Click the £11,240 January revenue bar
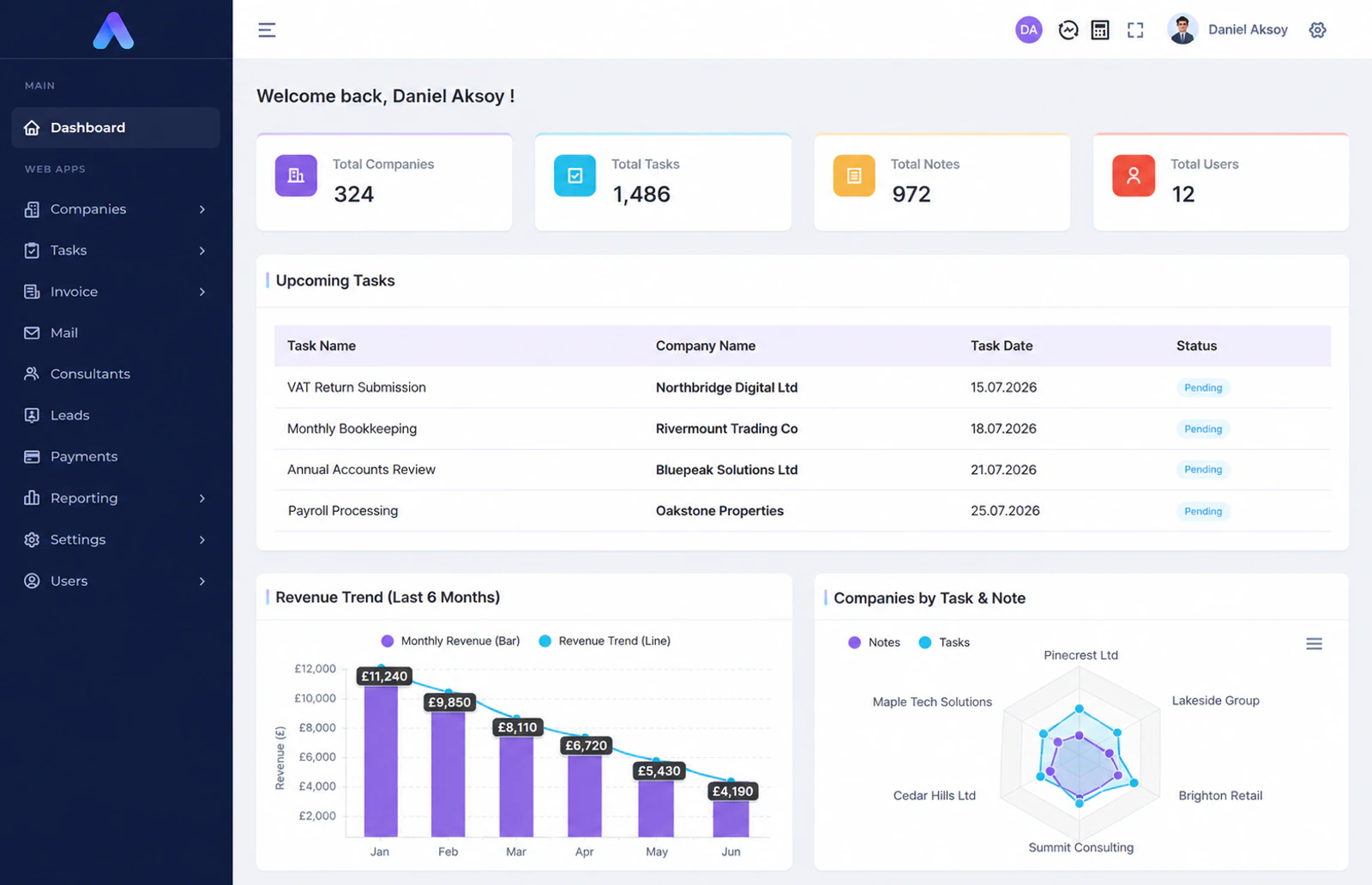Screen dimensions: 1372x885 click(x=381, y=761)
